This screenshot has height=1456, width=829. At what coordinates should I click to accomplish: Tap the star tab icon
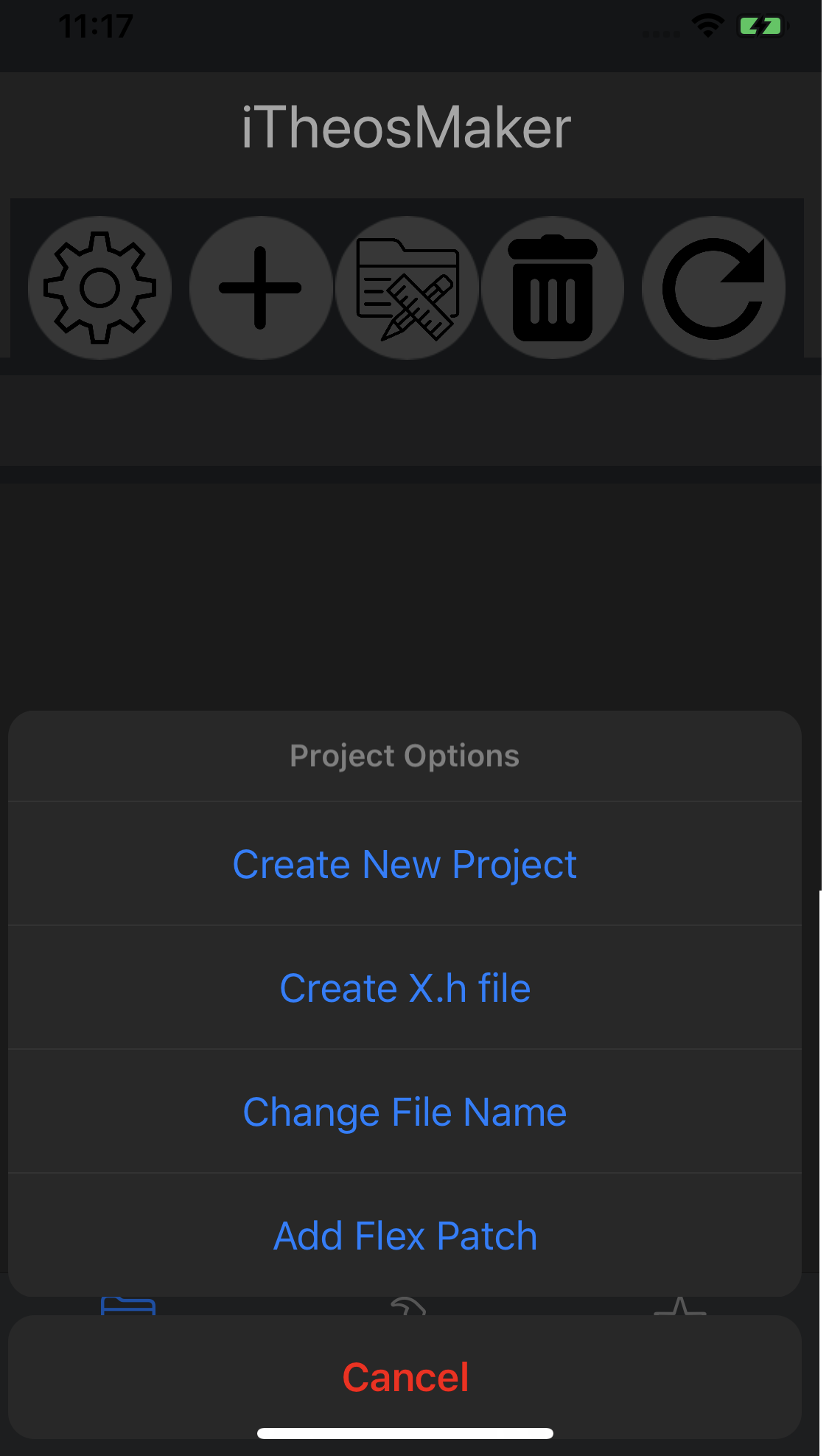point(679,1306)
